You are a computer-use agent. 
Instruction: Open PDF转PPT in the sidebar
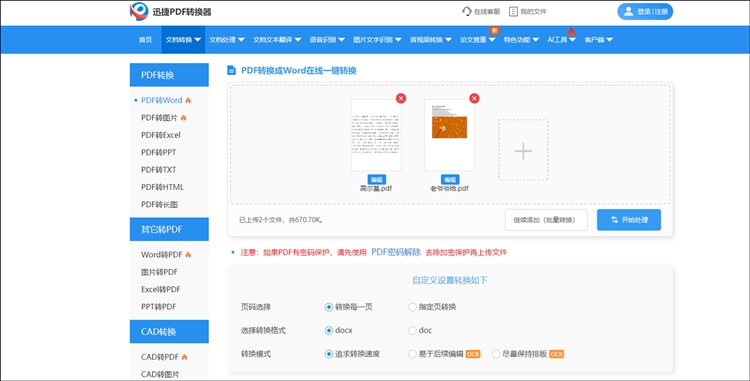pyautogui.click(x=158, y=152)
